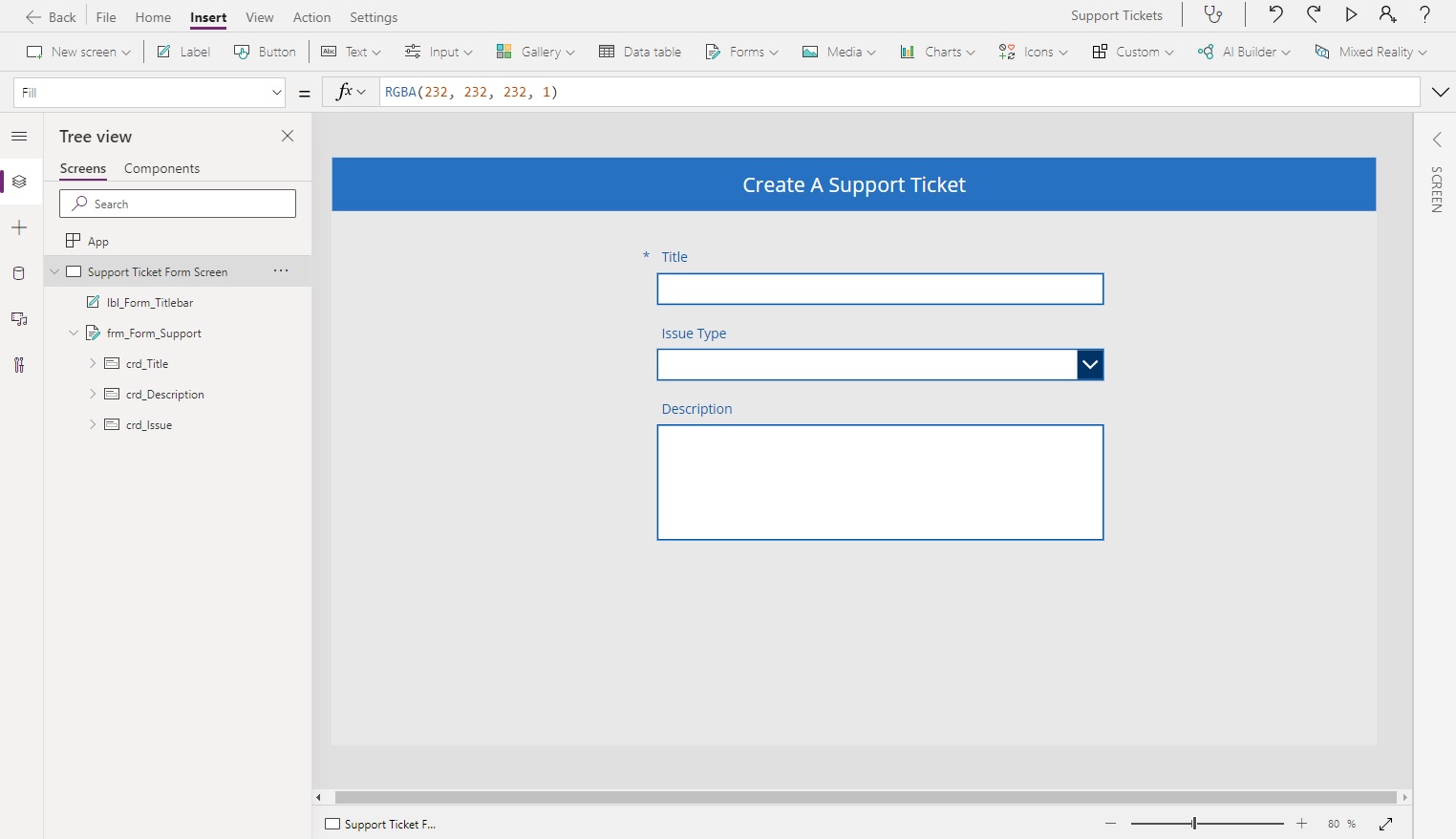The width and height of the screenshot is (1456, 839).
Task: Click the tree view search field
Action: (x=177, y=204)
